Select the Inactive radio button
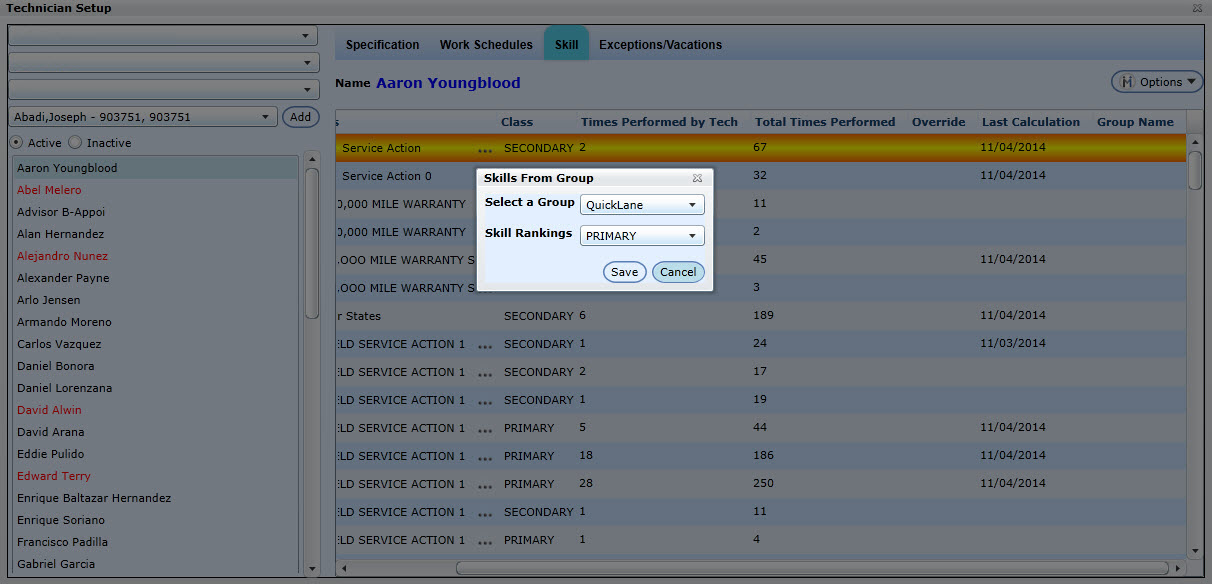1212x584 pixels. coord(76,143)
